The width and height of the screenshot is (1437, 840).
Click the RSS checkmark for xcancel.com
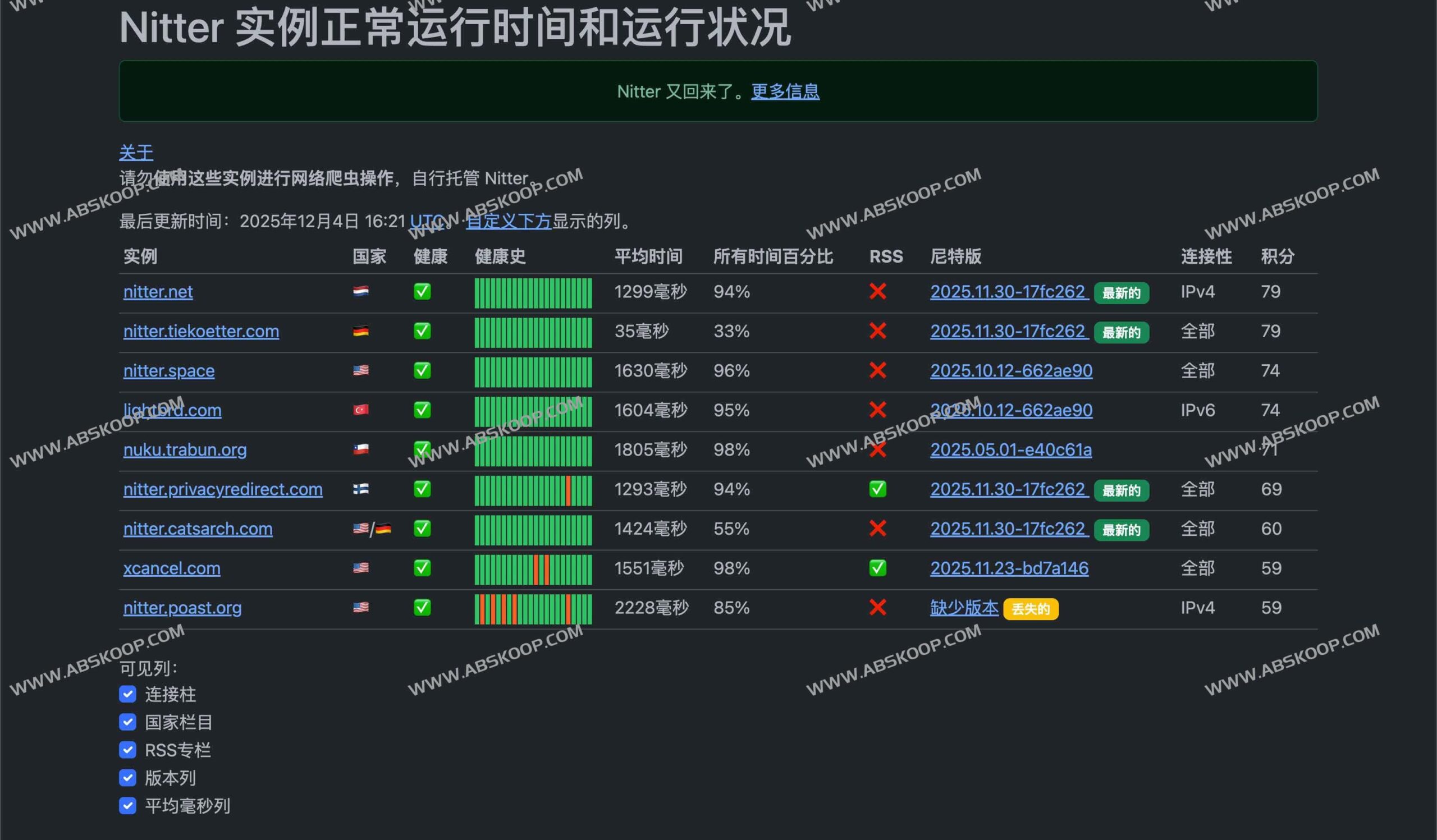[878, 568]
